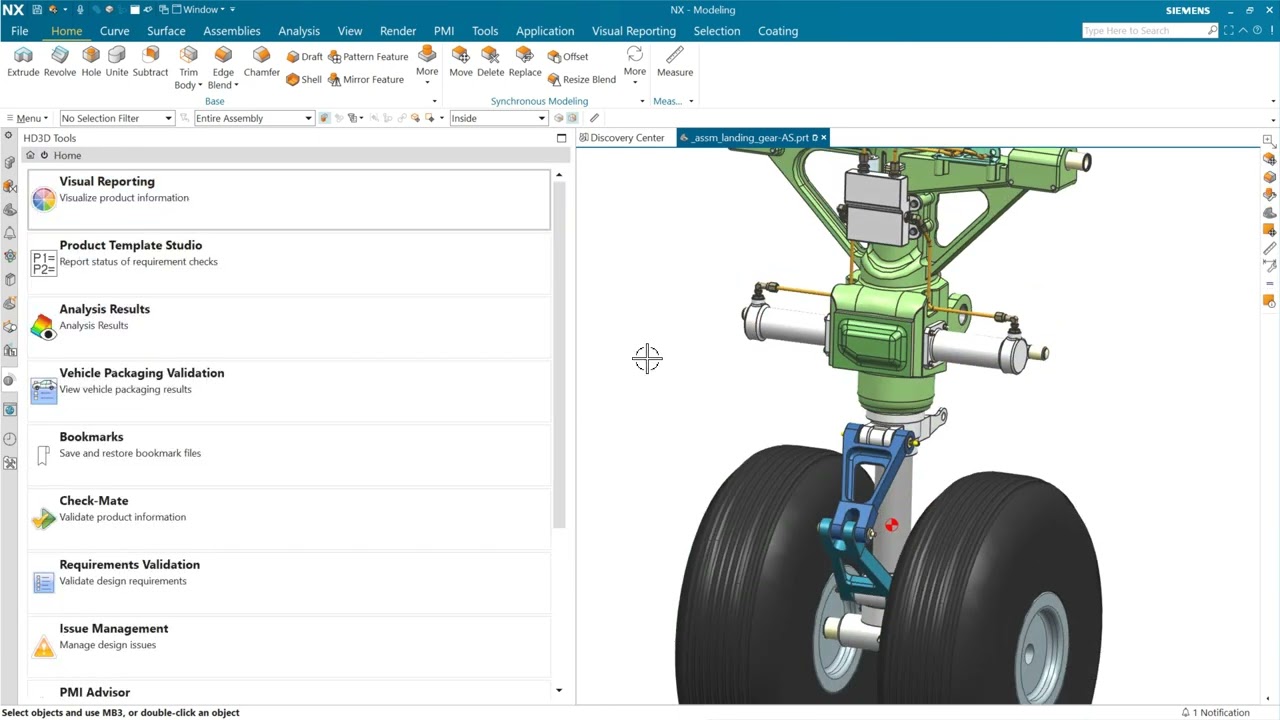1280x720 pixels.
Task: Click the Coating ribbon tab
Action: point(778,31)
